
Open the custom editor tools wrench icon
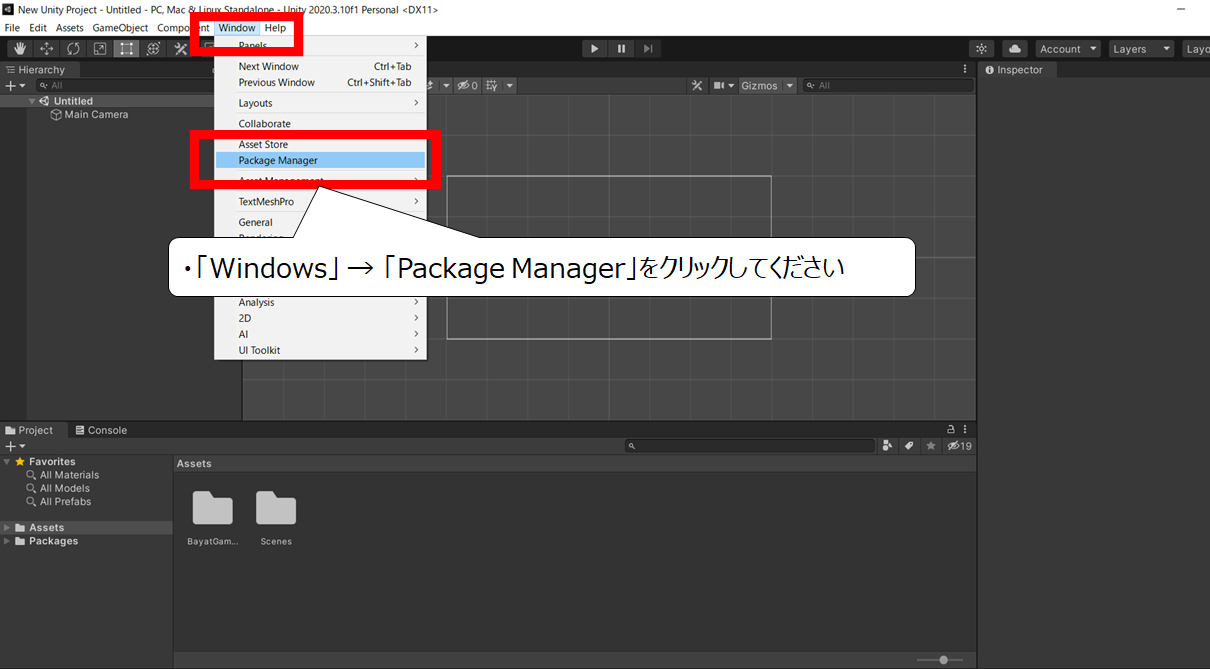(180, 49)
